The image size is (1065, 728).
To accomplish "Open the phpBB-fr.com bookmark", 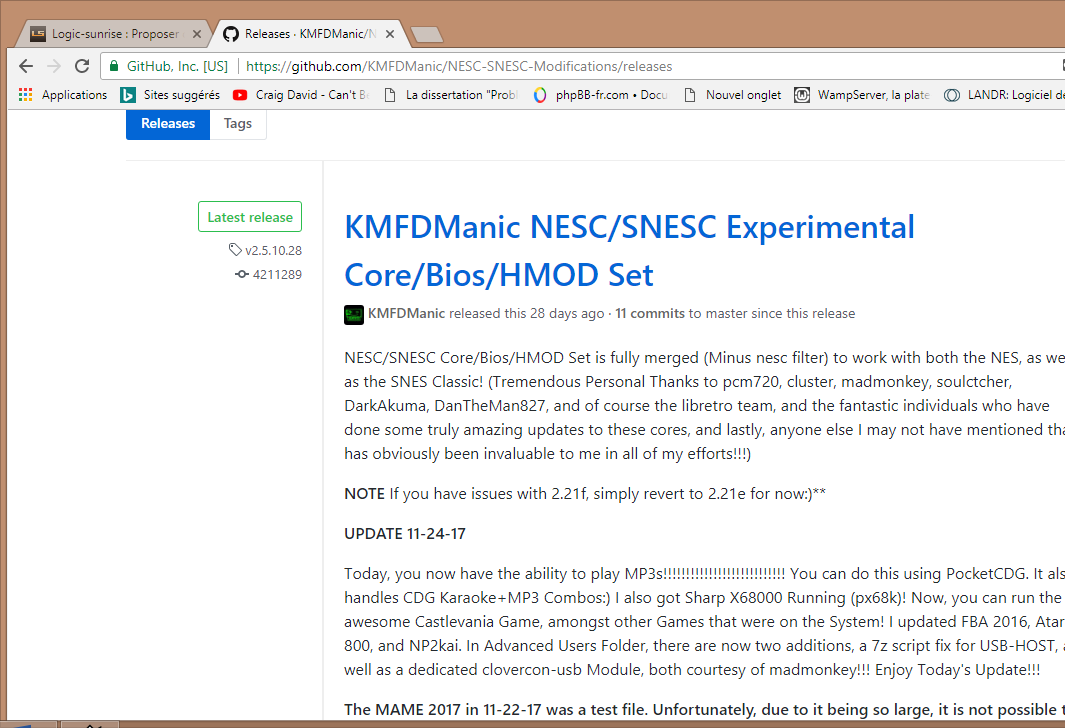I will pos(600,95).
